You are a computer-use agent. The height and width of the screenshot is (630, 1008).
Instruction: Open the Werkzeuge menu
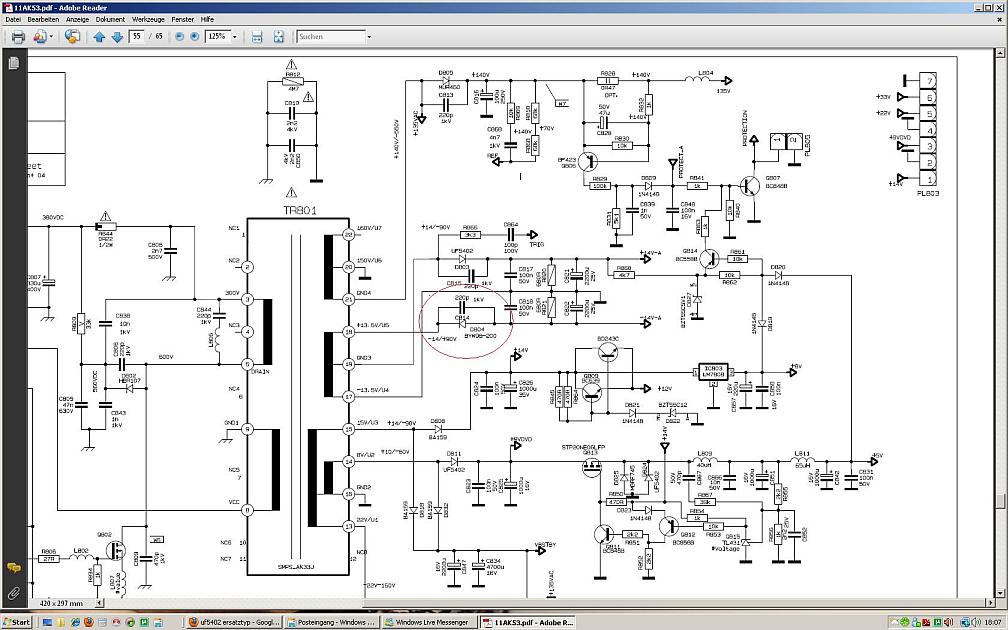click(148, 19)
